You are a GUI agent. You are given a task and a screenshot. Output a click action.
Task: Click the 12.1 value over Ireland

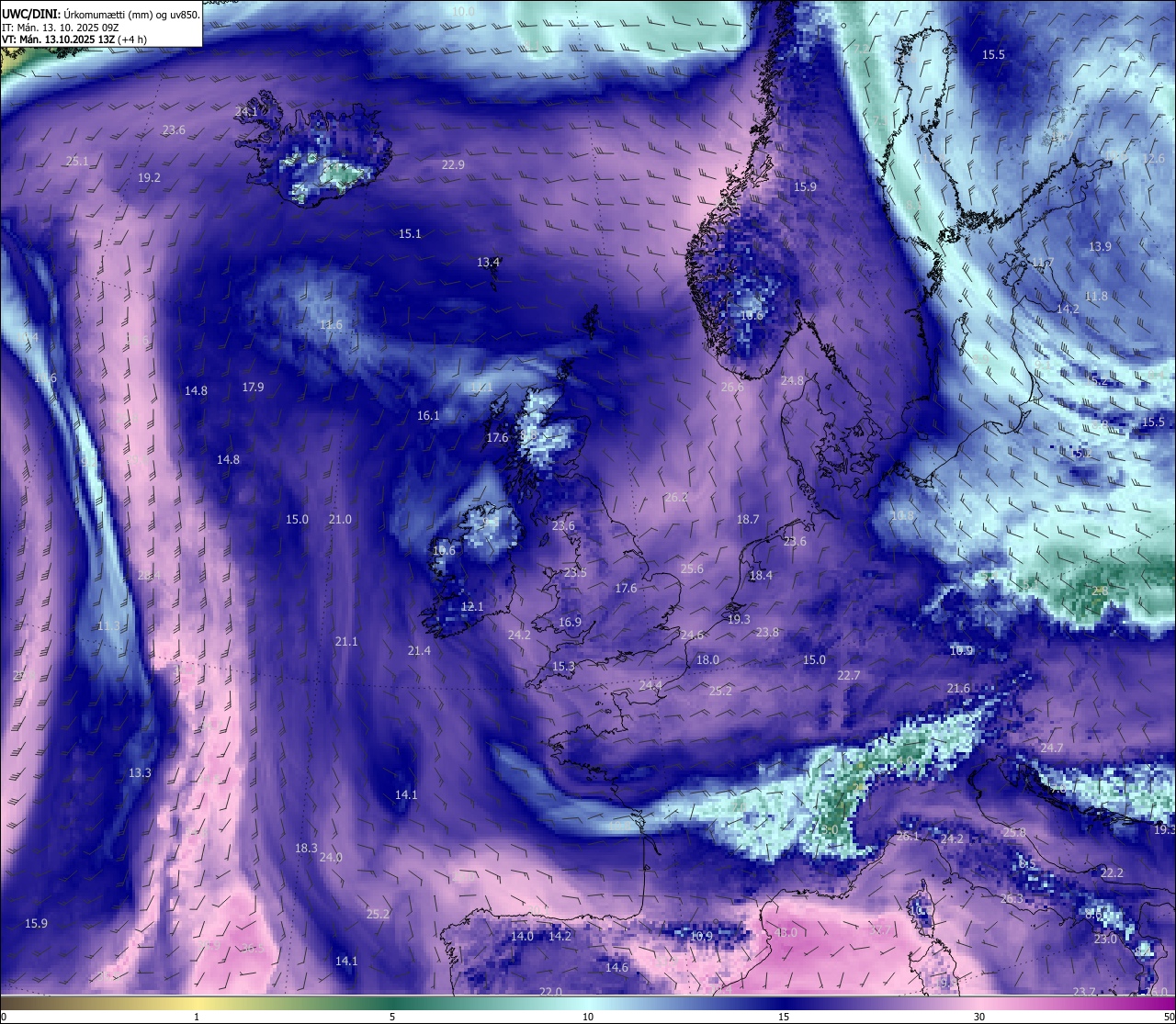[472, 607]
